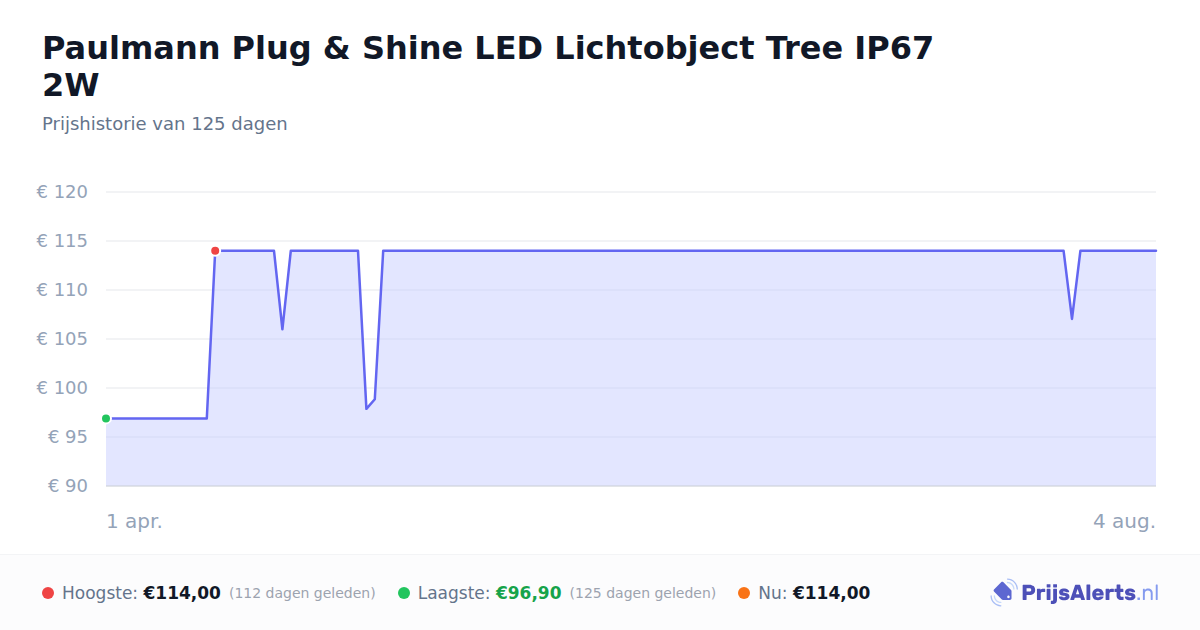
Task: Click the PrijsAlerts price tag logo icon
Action: coord(1003,593)
